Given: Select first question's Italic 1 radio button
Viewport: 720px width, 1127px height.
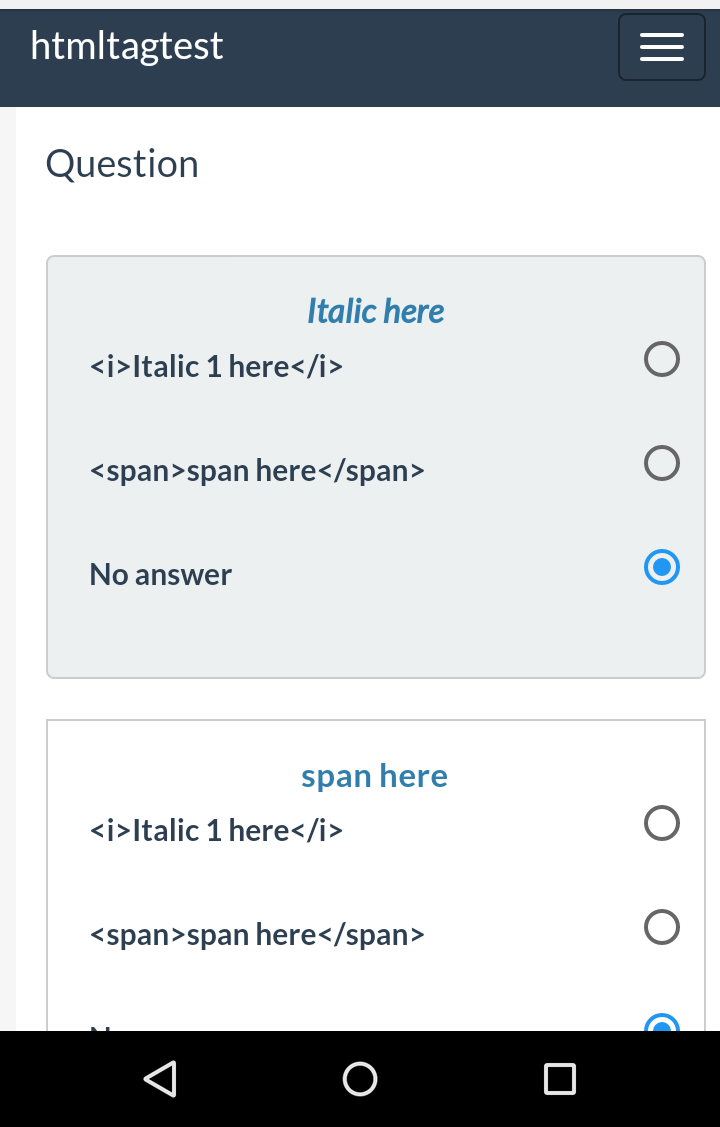Looking at the screenshot, I should click(662, 358).
